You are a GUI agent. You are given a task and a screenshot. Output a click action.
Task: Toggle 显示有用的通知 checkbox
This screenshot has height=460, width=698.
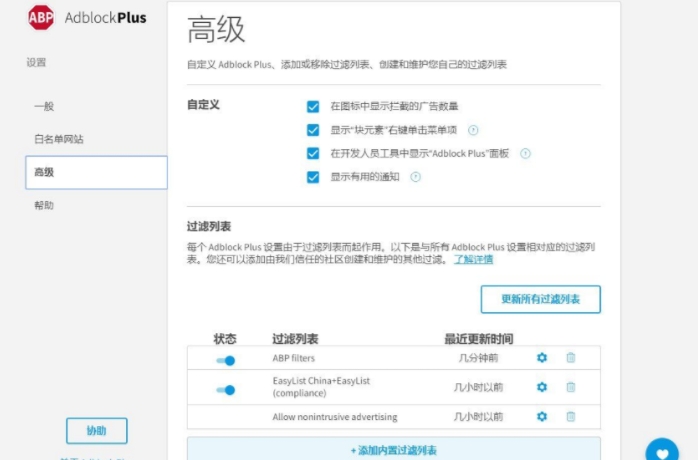313,177
